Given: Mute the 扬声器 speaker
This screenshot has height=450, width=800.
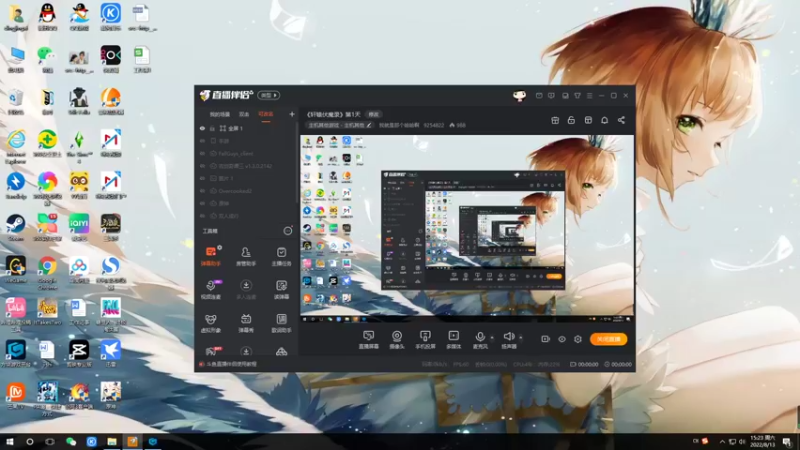Looking at the screenshot, I should click(509, 339).
